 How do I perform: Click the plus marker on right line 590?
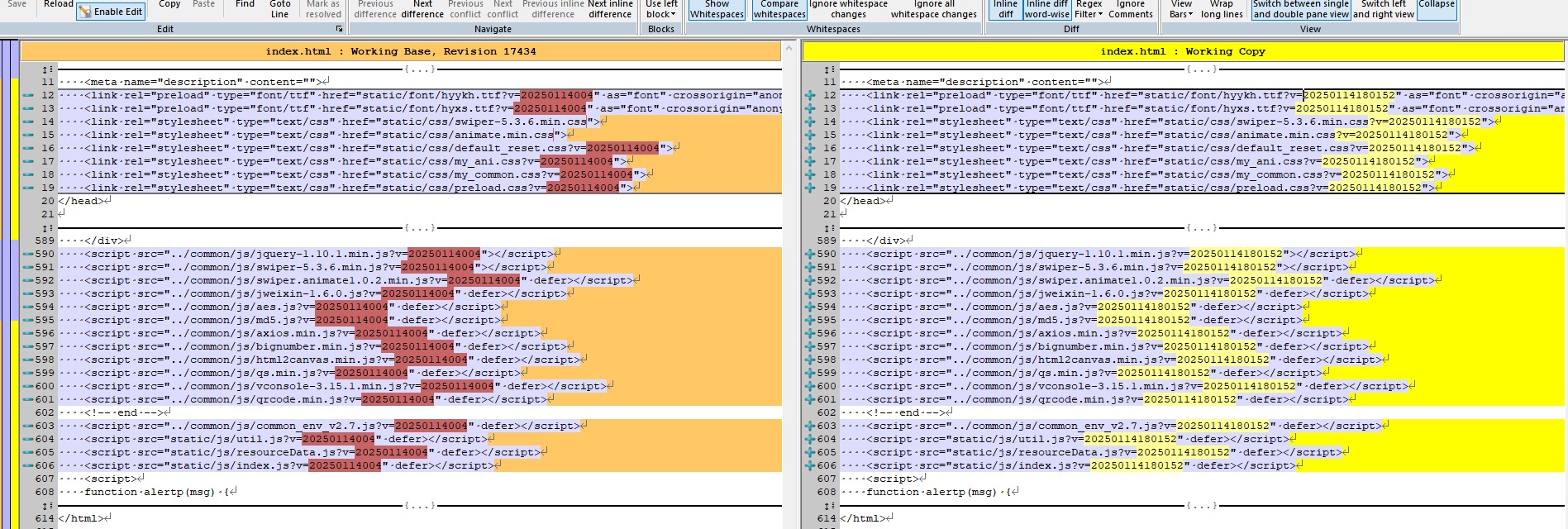[x=810, y=254]
